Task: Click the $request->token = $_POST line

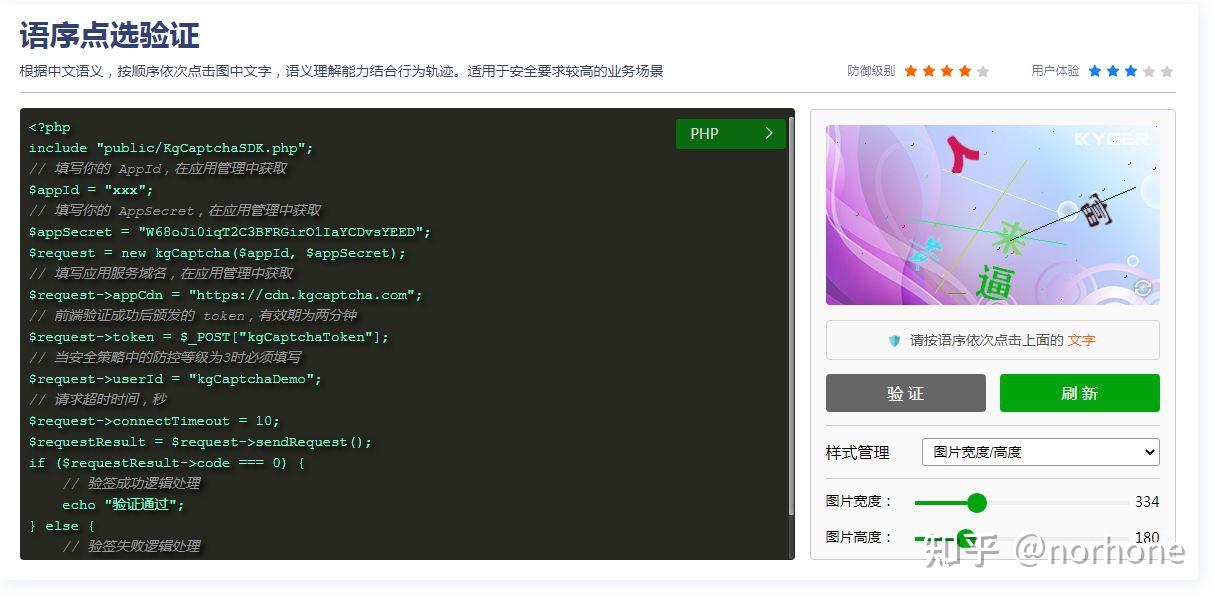Action: click(209, 337)
